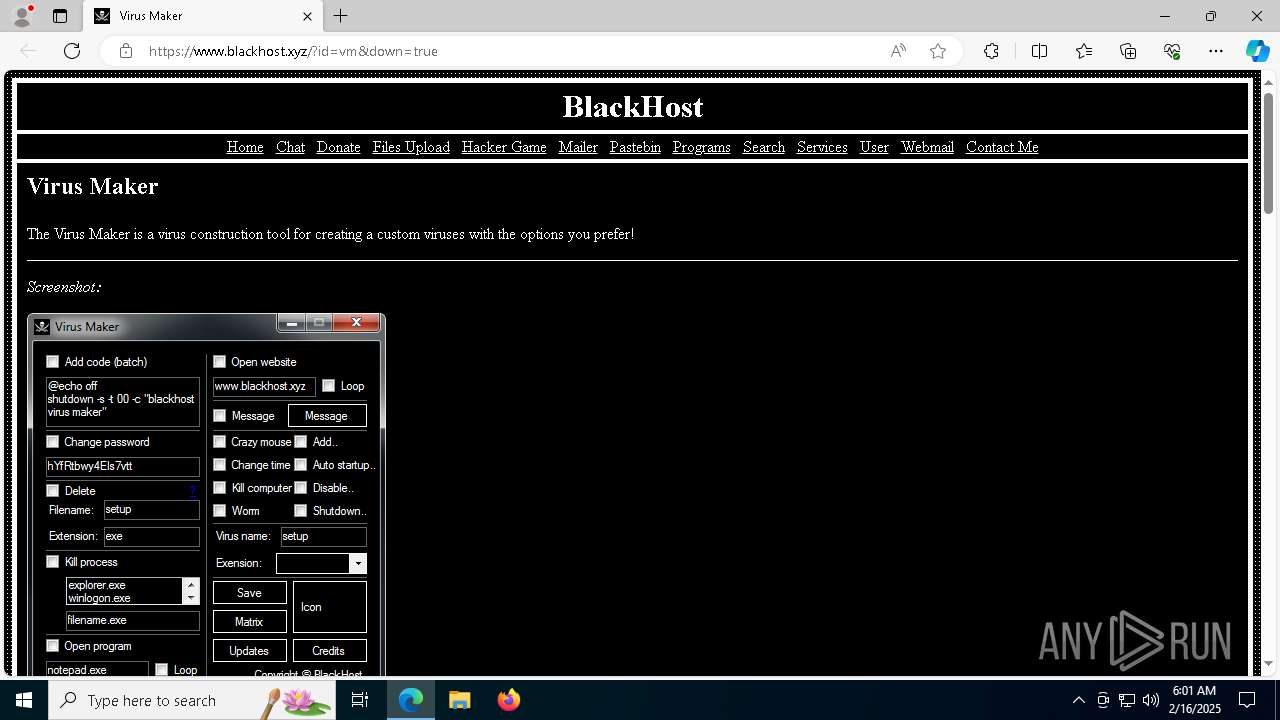Viewport: 1280px width, 720px height.
Task: Click the Auto startup checkbox in screenshot
Action: 301,465
